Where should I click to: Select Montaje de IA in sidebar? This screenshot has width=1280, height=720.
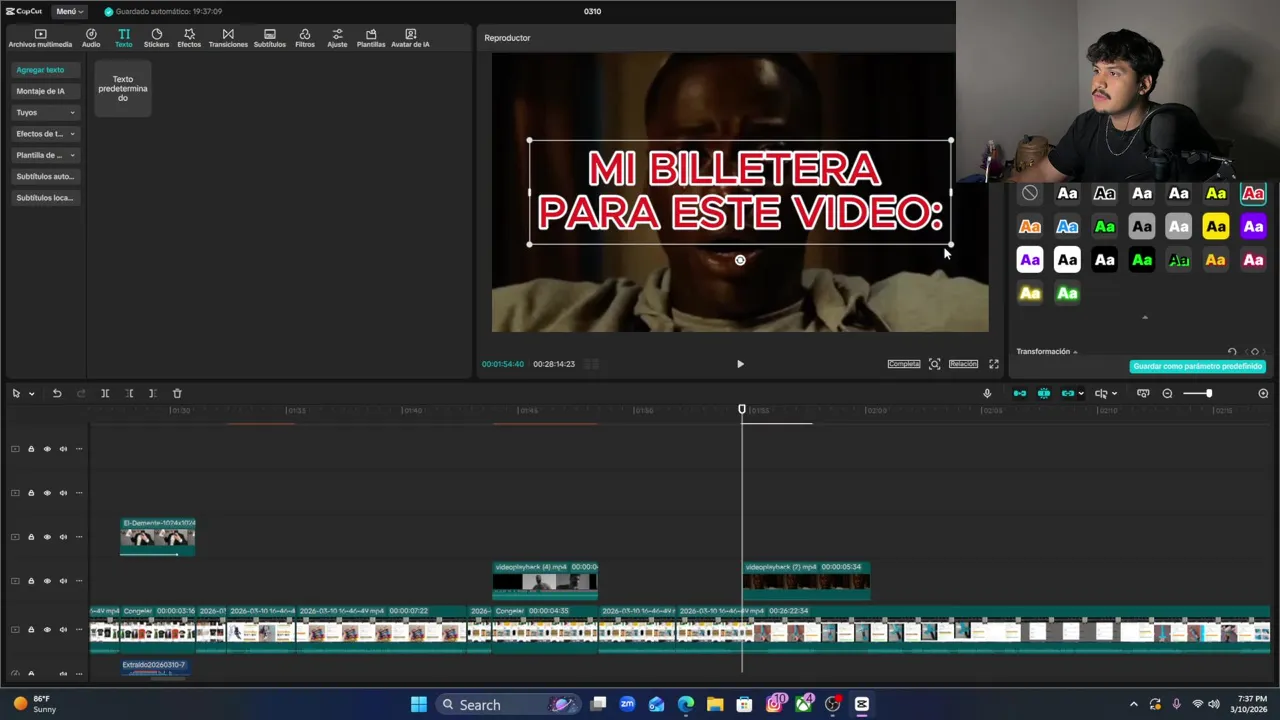[x=46, y=91]
